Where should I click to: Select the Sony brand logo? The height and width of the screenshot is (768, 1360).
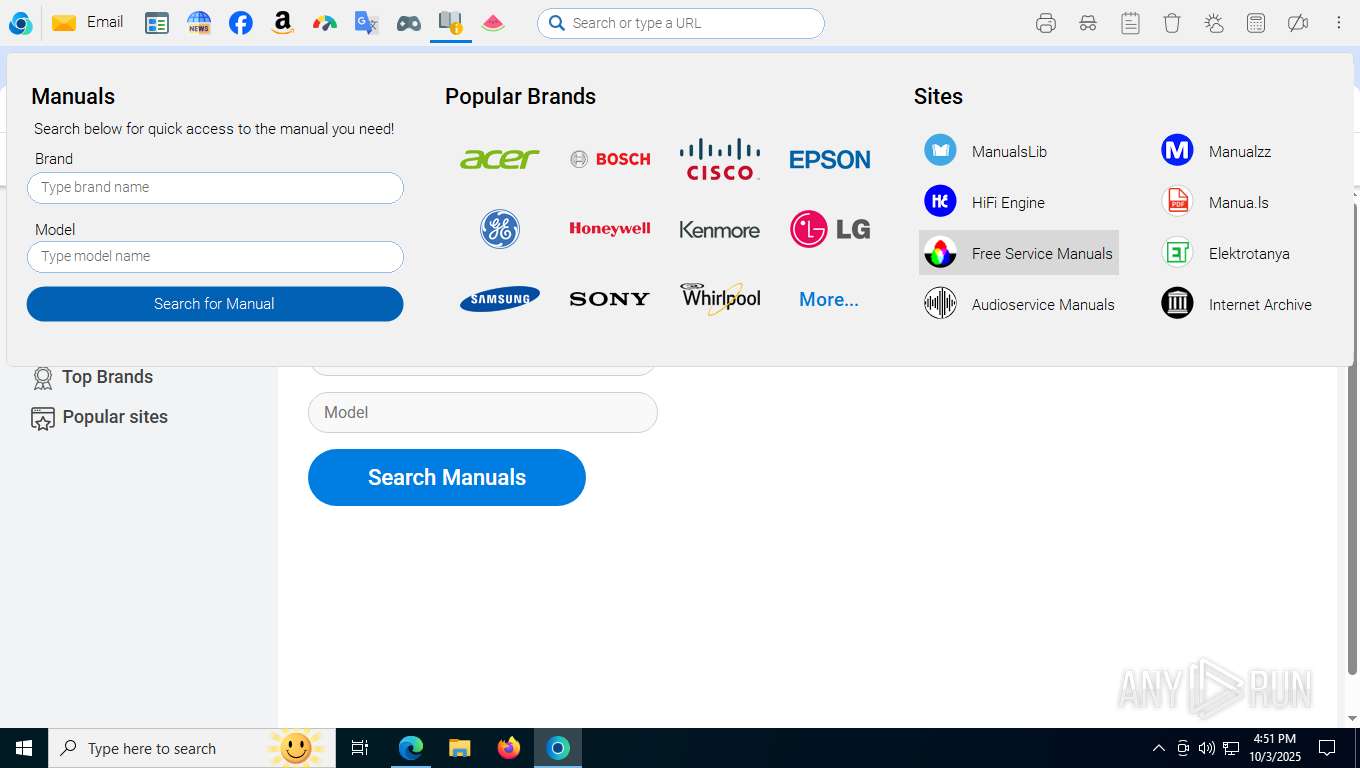point(610,299)
